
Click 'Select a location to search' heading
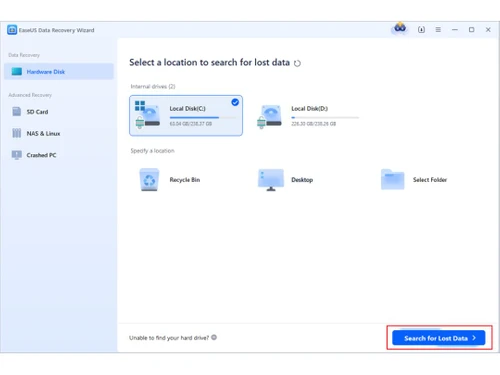[x=209, y=62]
